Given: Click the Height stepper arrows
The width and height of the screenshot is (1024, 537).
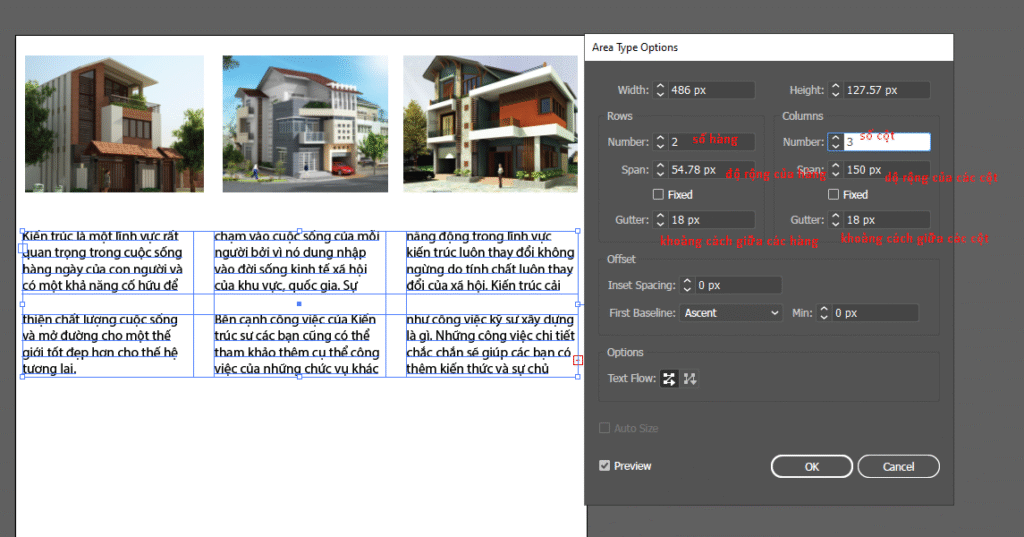Looking at the screenshot, I should pos(835,90).
